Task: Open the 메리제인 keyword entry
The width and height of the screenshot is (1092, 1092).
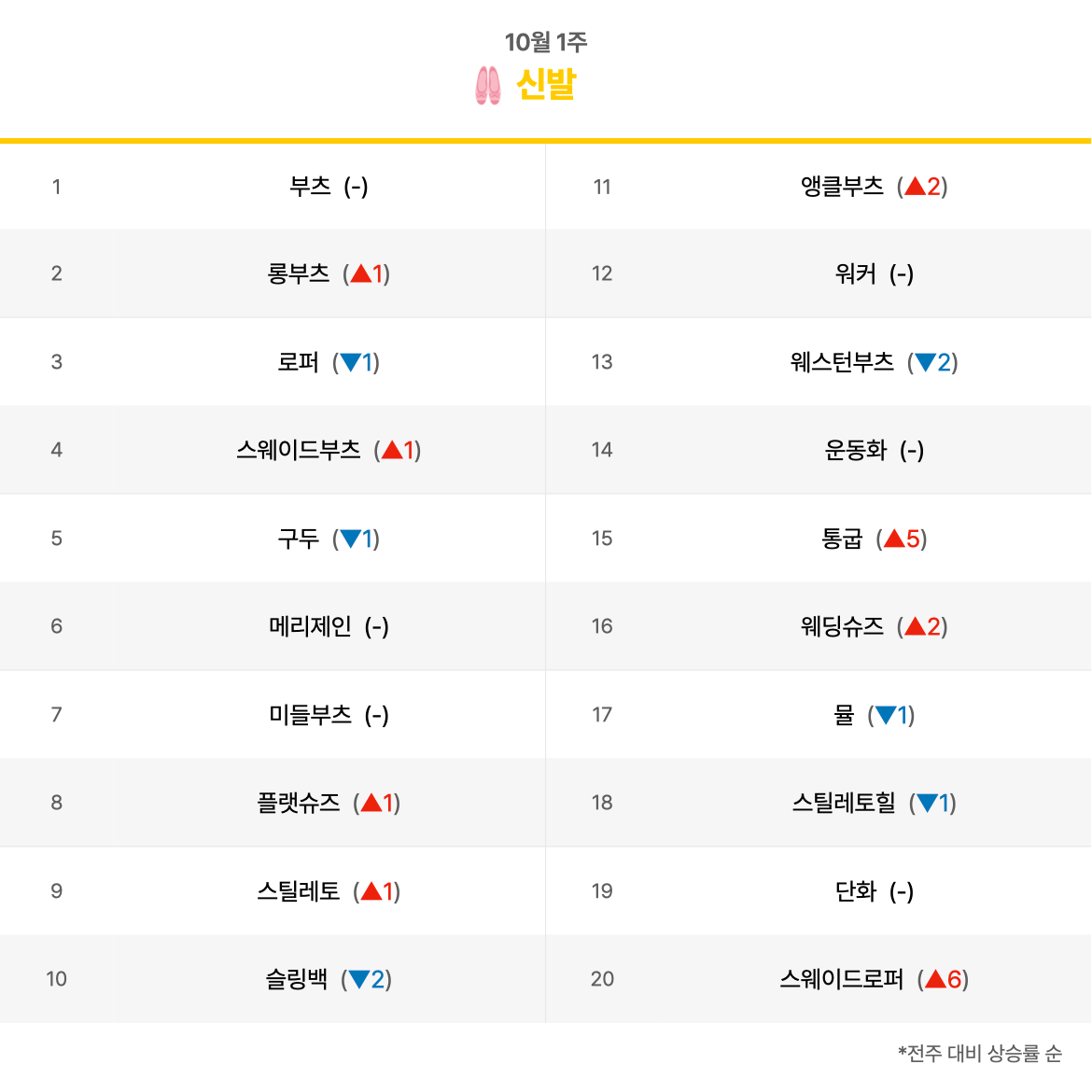Action: (310, 626)
